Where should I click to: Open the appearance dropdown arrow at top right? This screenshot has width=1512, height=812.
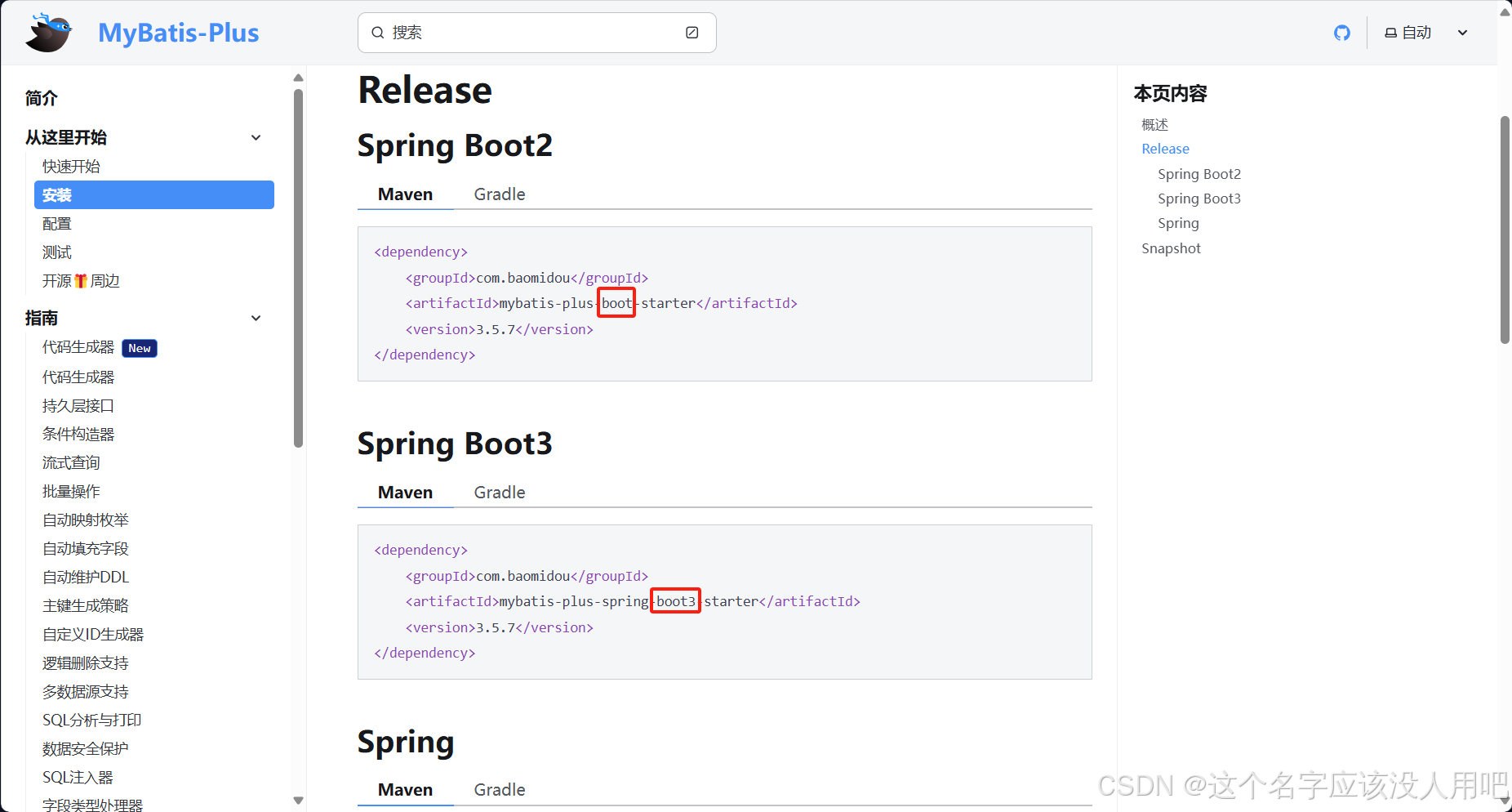1462,32
